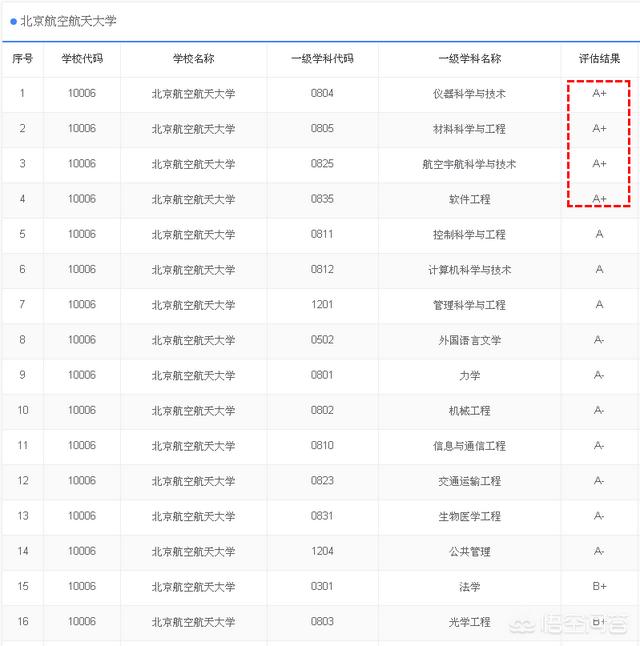Click the A- result for 机械工程

tap(599, 411)
